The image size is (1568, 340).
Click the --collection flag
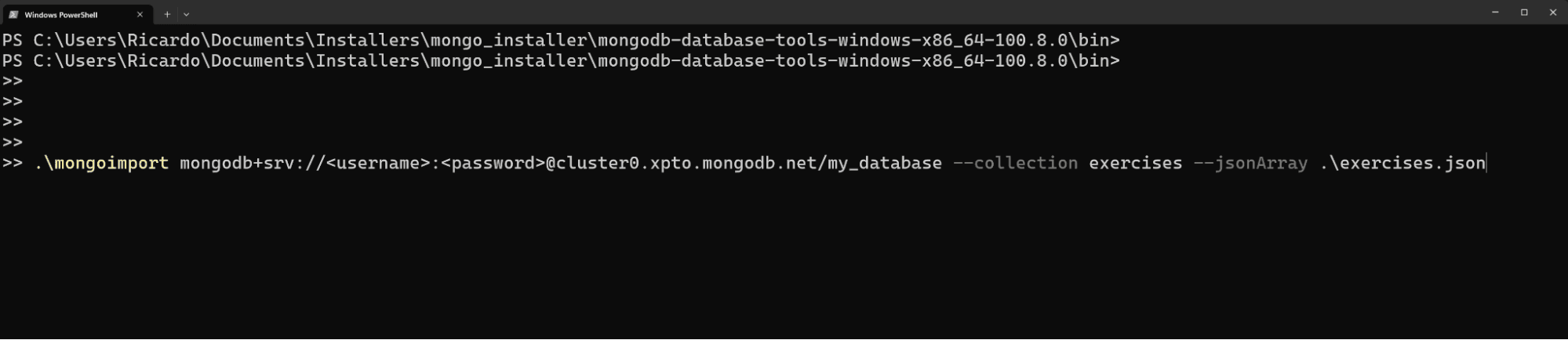1015,163
